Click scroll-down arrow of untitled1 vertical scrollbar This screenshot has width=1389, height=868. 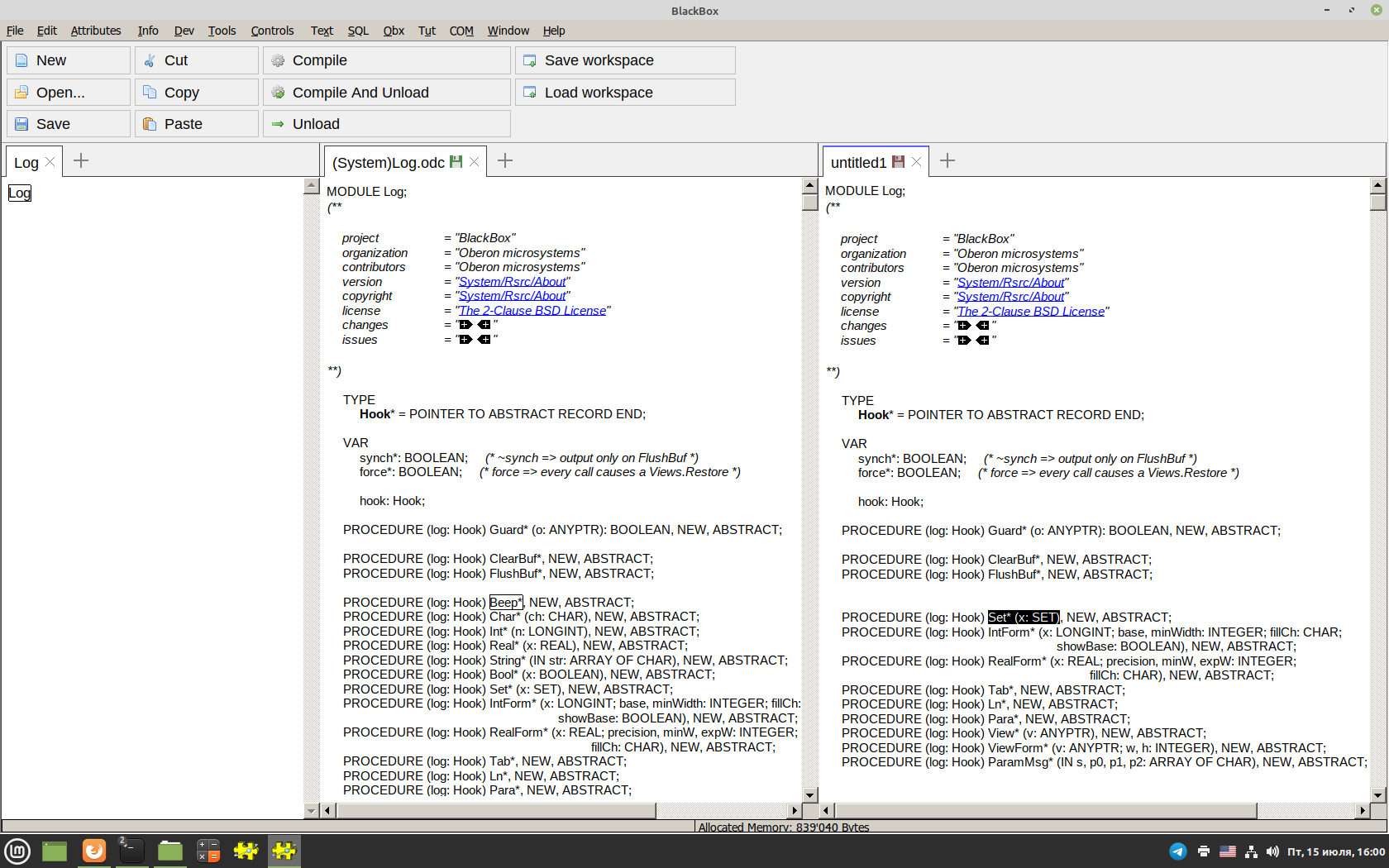1377,795
